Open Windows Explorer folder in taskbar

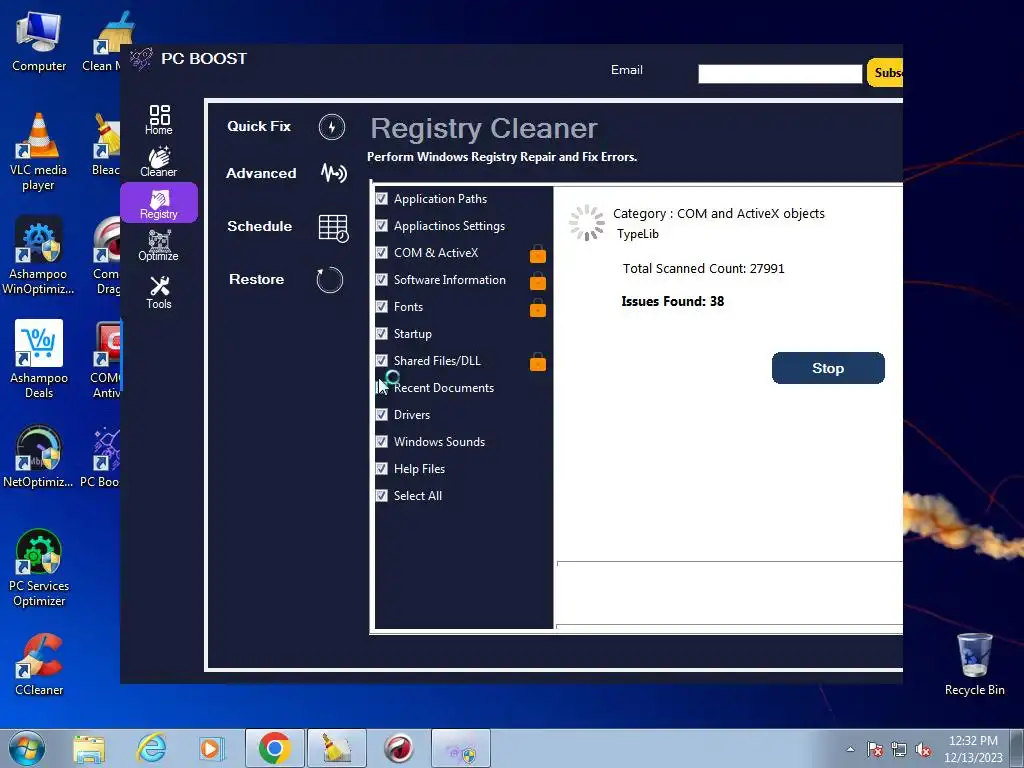pos(89,749)
